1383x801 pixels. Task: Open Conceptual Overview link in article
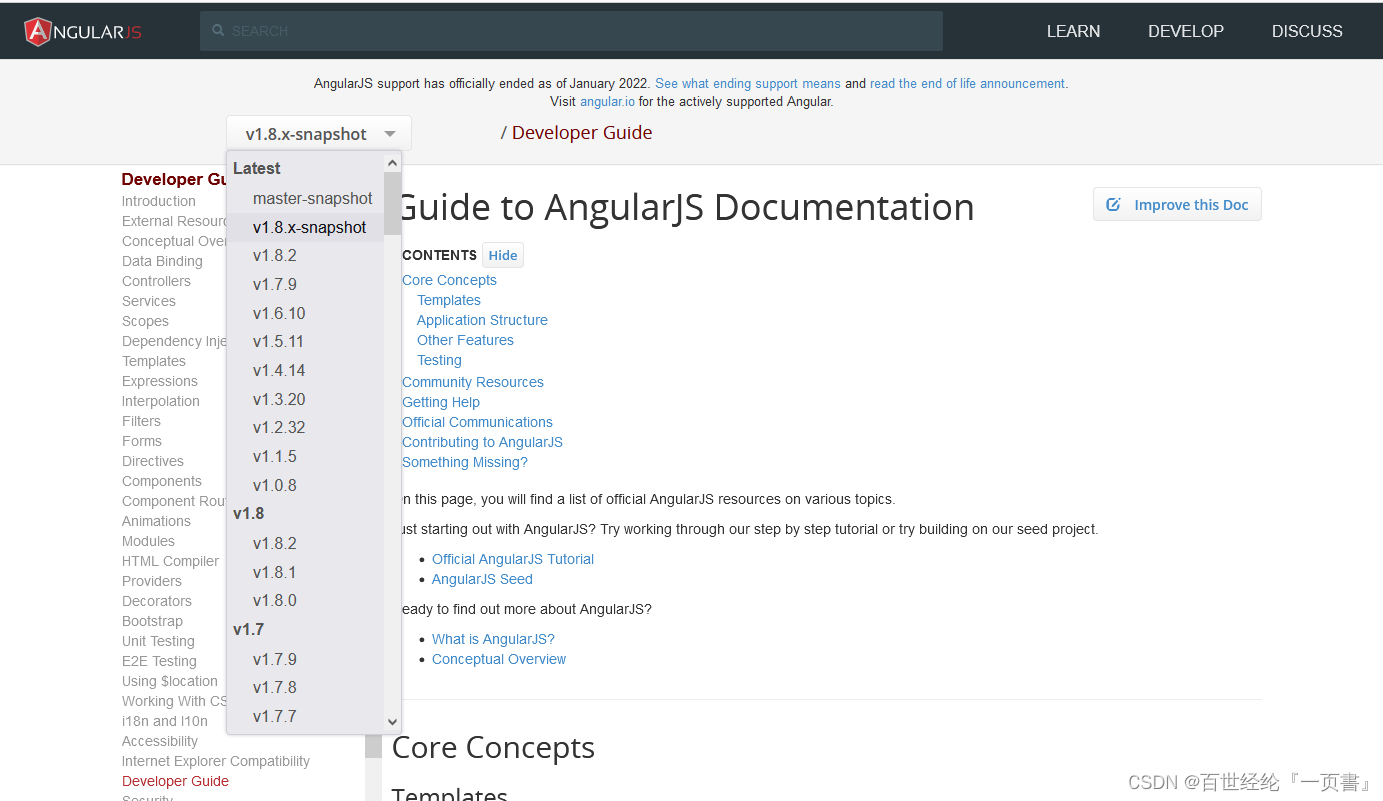[x=499, y=659]
